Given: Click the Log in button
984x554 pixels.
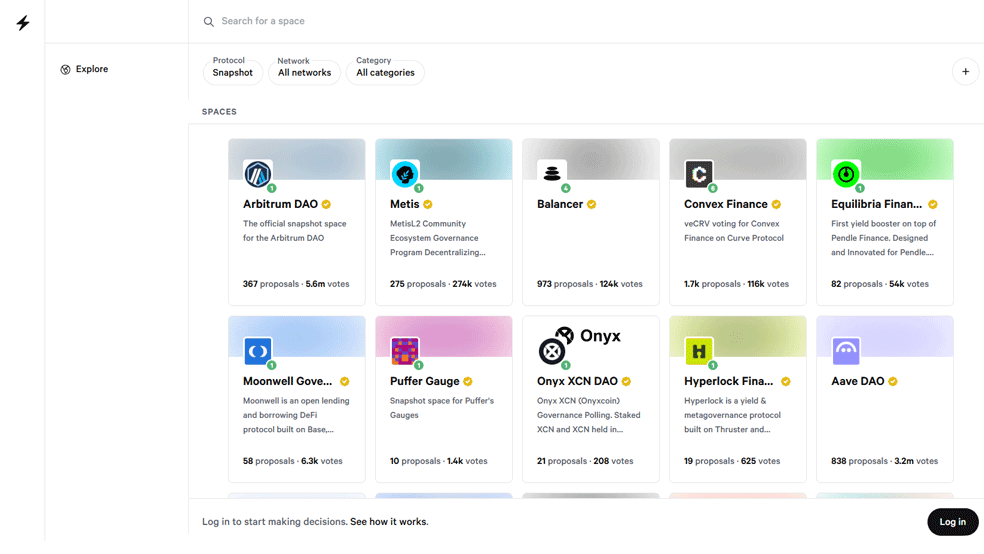Looking at the screenshot, I should 953,522.
